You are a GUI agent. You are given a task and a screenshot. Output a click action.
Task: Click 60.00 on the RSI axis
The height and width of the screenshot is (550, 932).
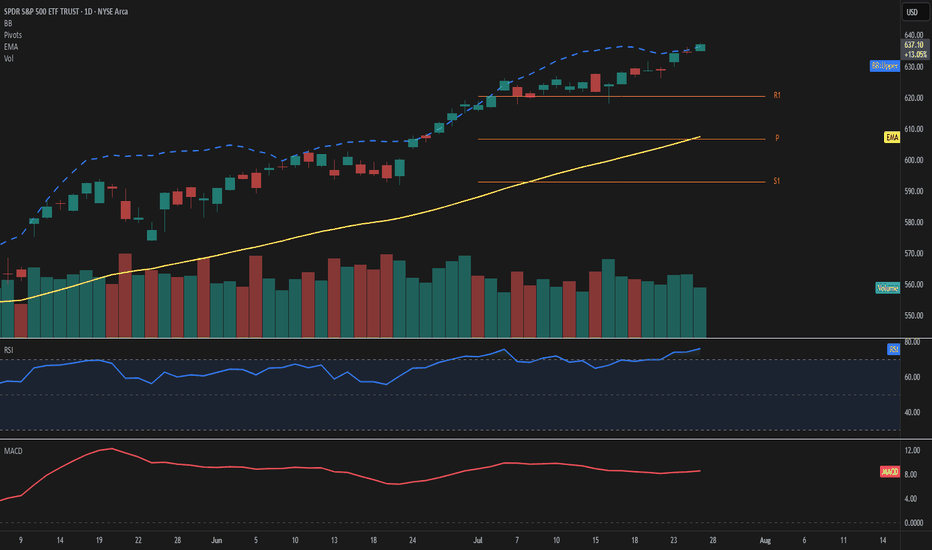912,377
